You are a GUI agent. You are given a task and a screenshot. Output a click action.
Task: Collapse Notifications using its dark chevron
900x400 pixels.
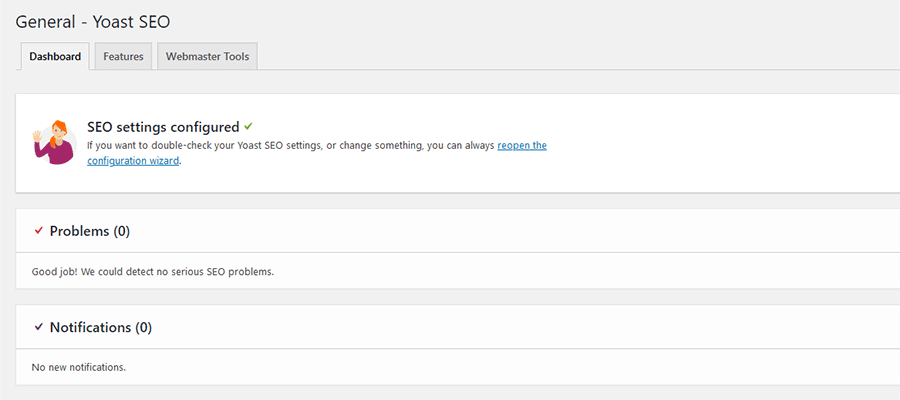tap(39, 327)
